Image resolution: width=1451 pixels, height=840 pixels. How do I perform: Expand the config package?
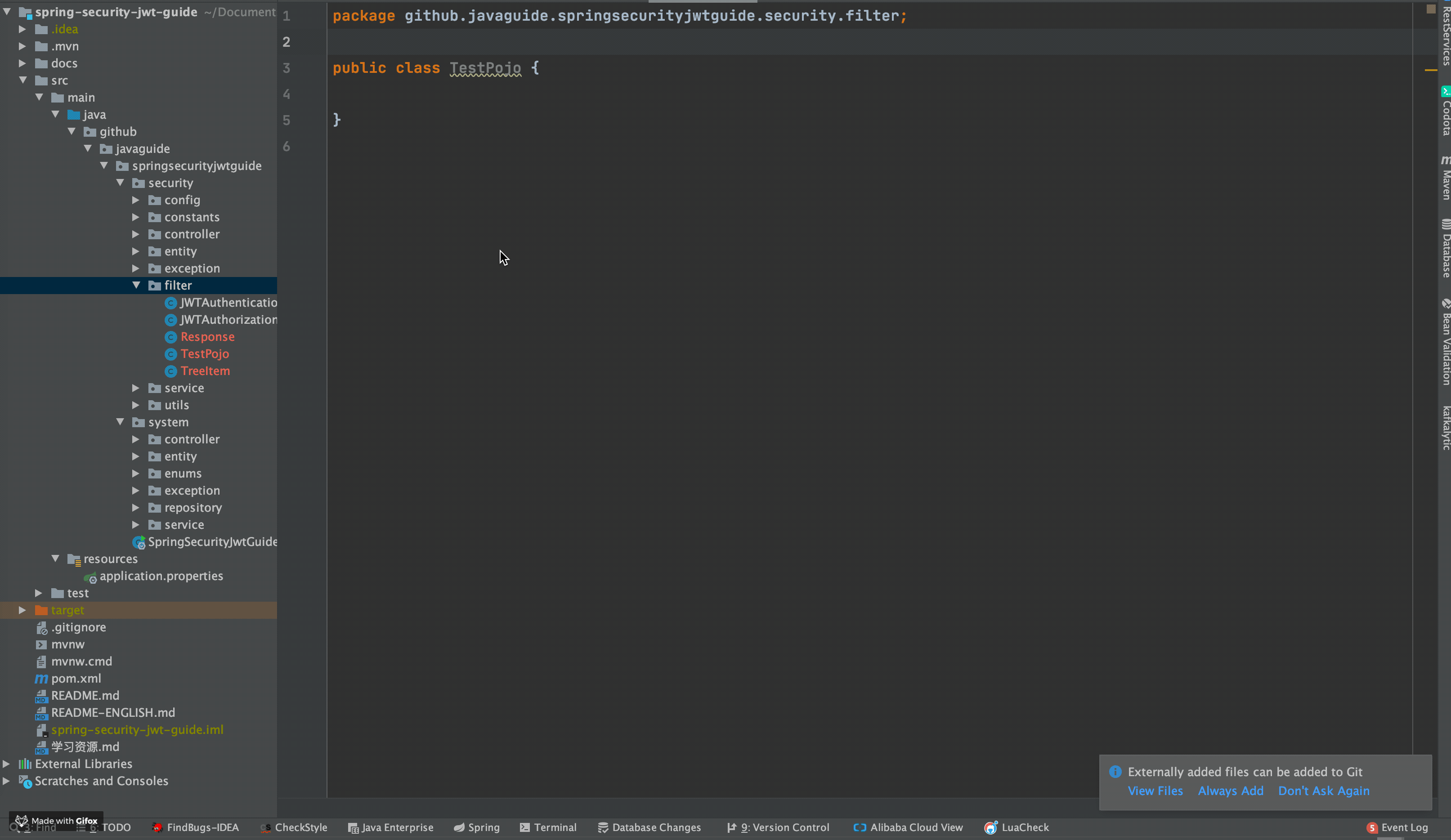tap(136, 201)
